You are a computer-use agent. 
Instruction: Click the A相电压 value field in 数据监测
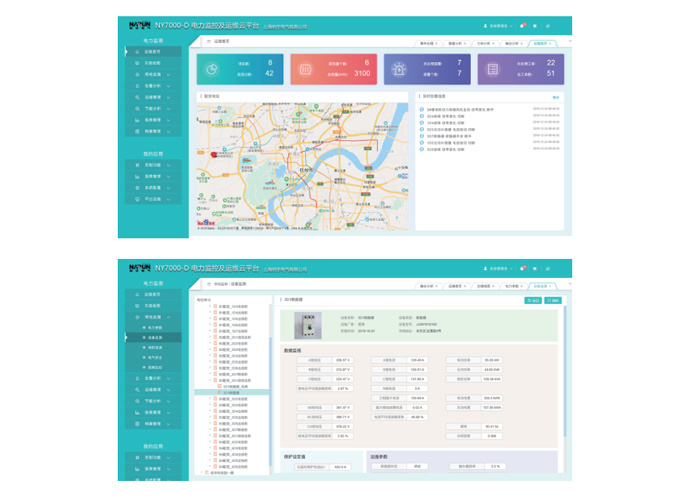coord(343,360)
